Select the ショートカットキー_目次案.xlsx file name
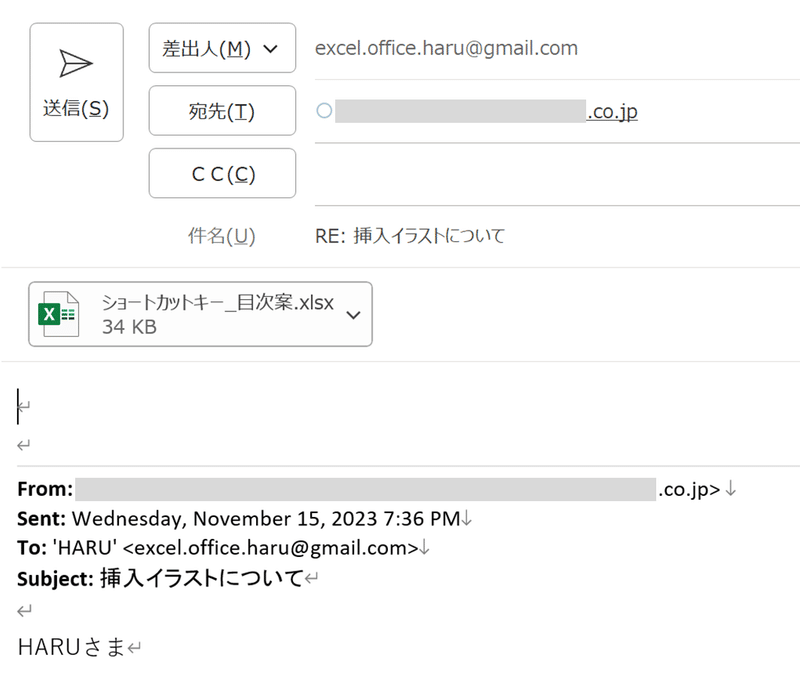The height and width of the screenshot is (676, 800). point(217,303)
